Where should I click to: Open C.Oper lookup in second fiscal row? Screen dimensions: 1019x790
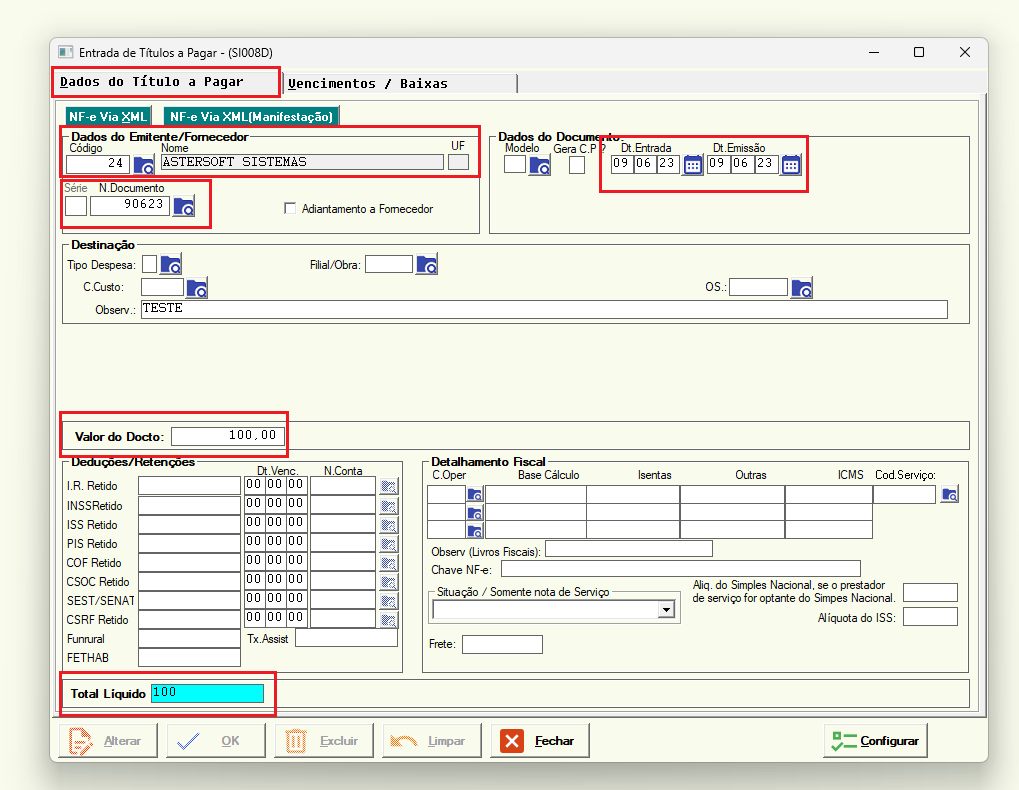click(475, 513)
